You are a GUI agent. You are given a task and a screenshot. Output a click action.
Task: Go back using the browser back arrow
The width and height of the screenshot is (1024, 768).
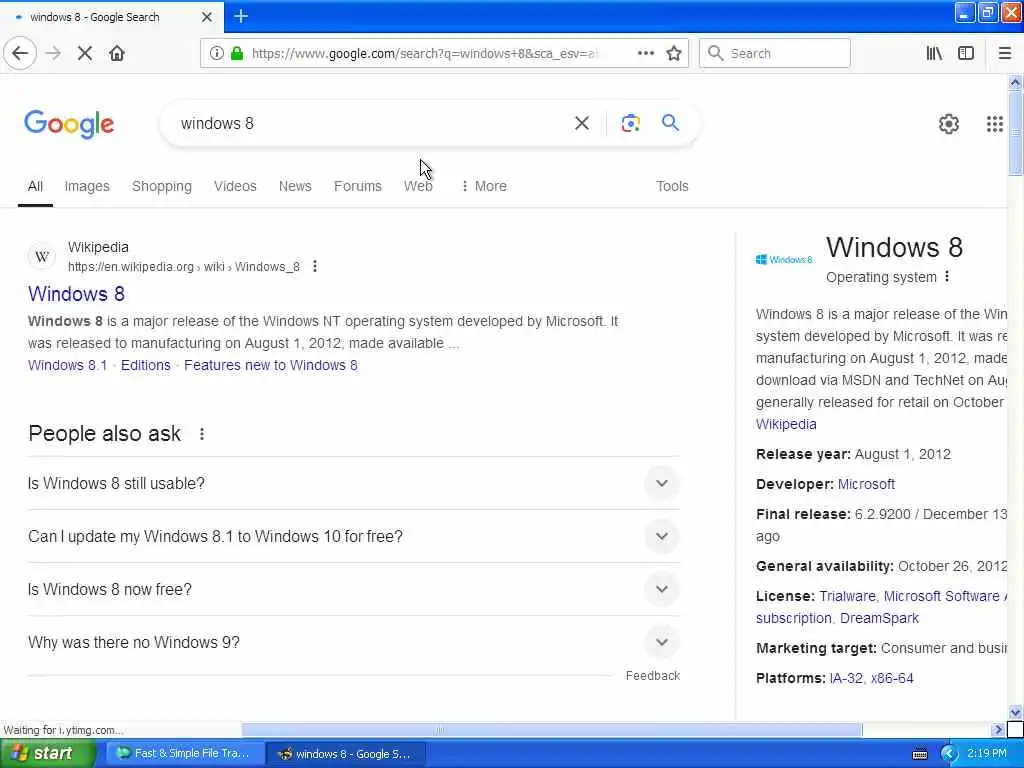(20, 53)
